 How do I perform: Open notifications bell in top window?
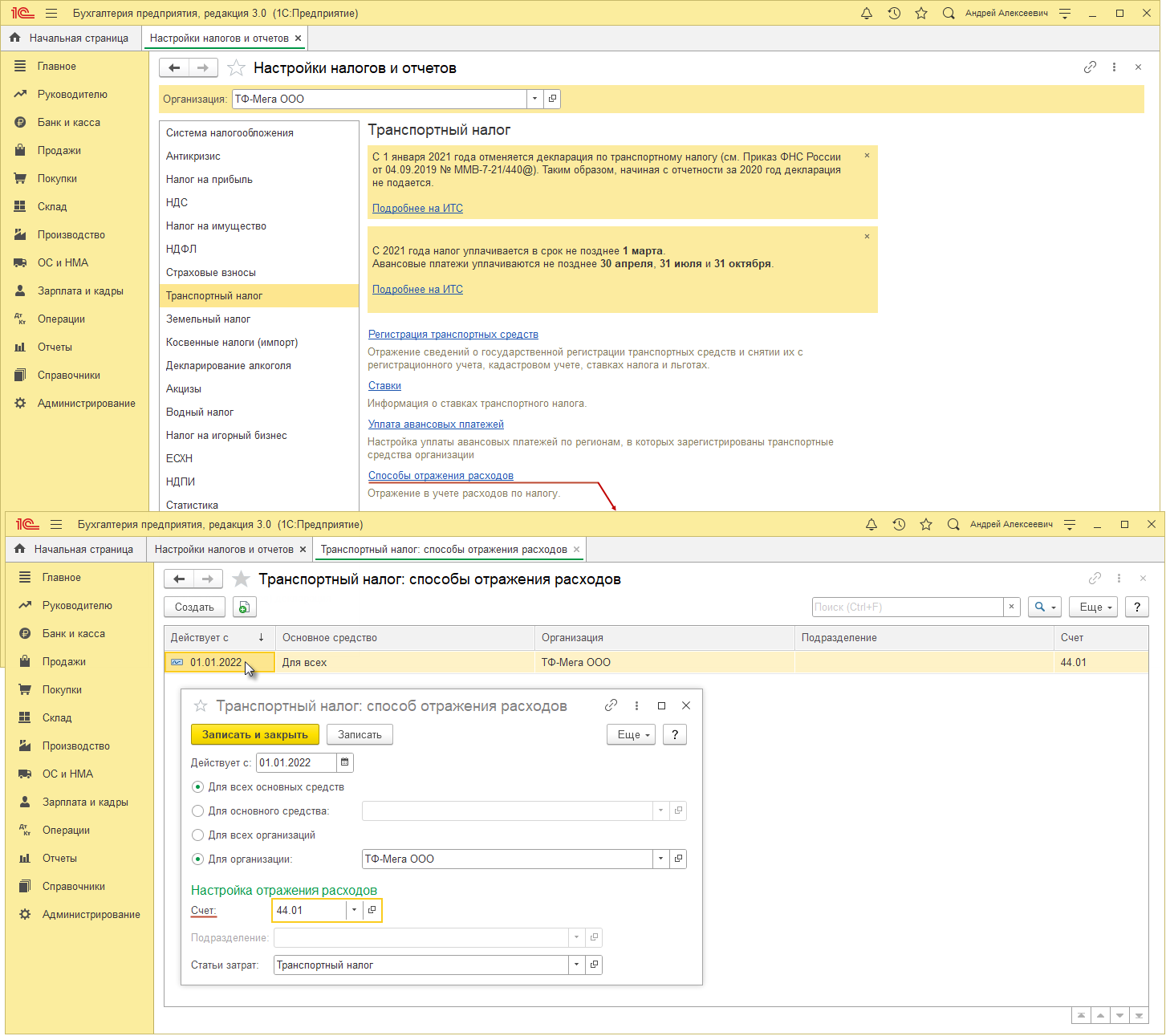click(867, 14)
